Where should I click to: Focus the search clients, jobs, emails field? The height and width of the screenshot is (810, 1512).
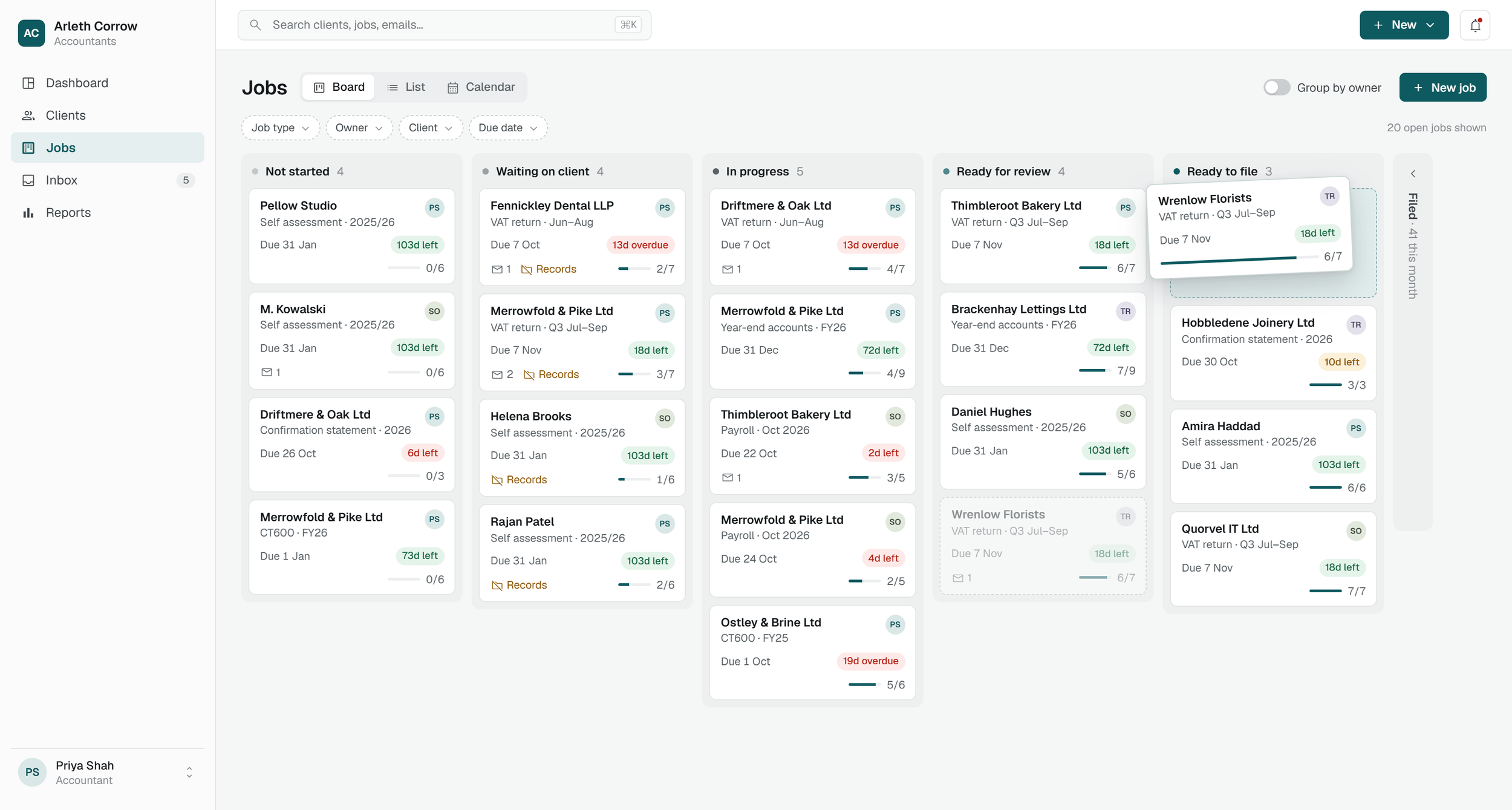(444, 25)
